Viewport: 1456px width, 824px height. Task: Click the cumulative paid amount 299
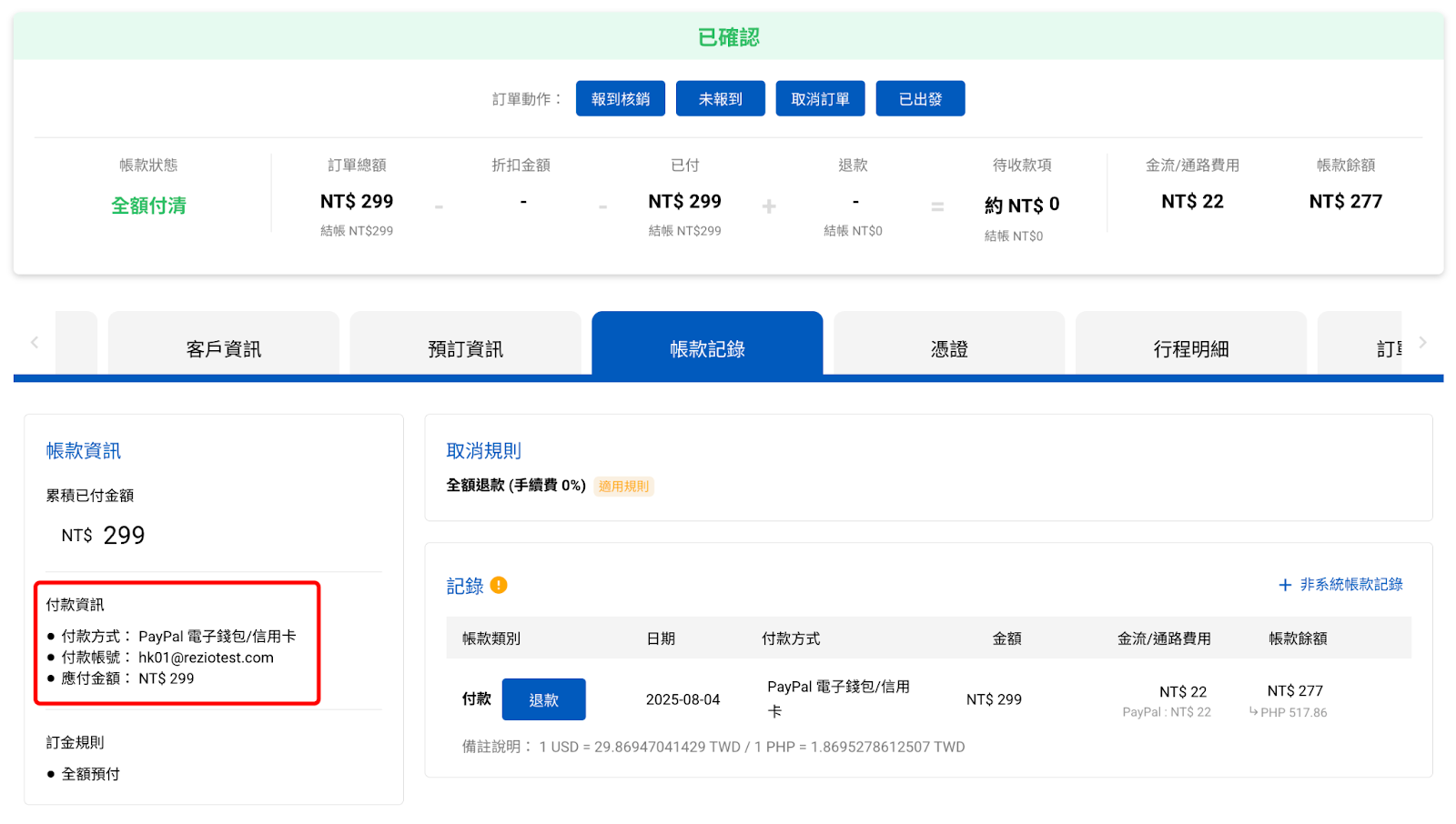125,536
